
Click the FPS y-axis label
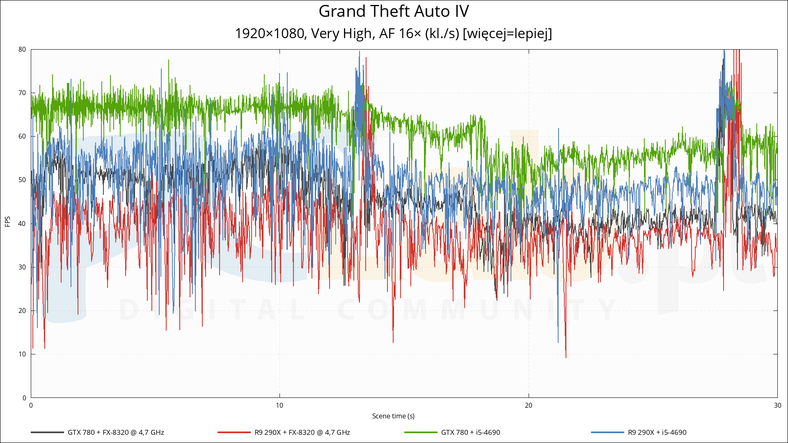(8, 222)
